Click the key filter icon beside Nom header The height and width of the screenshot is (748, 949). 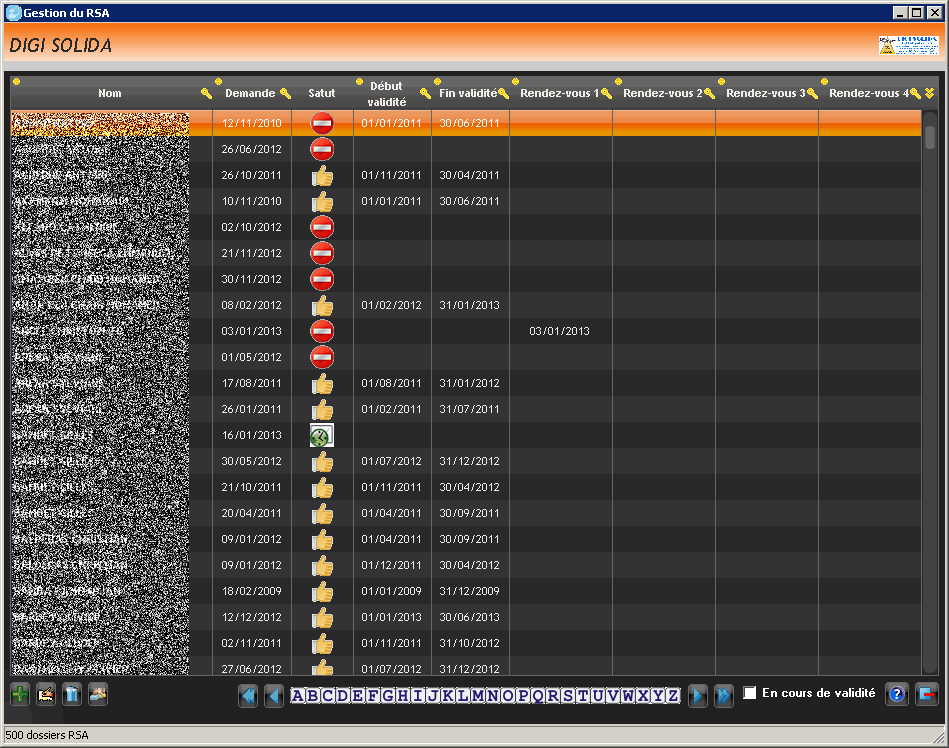(x=206, y=93)
